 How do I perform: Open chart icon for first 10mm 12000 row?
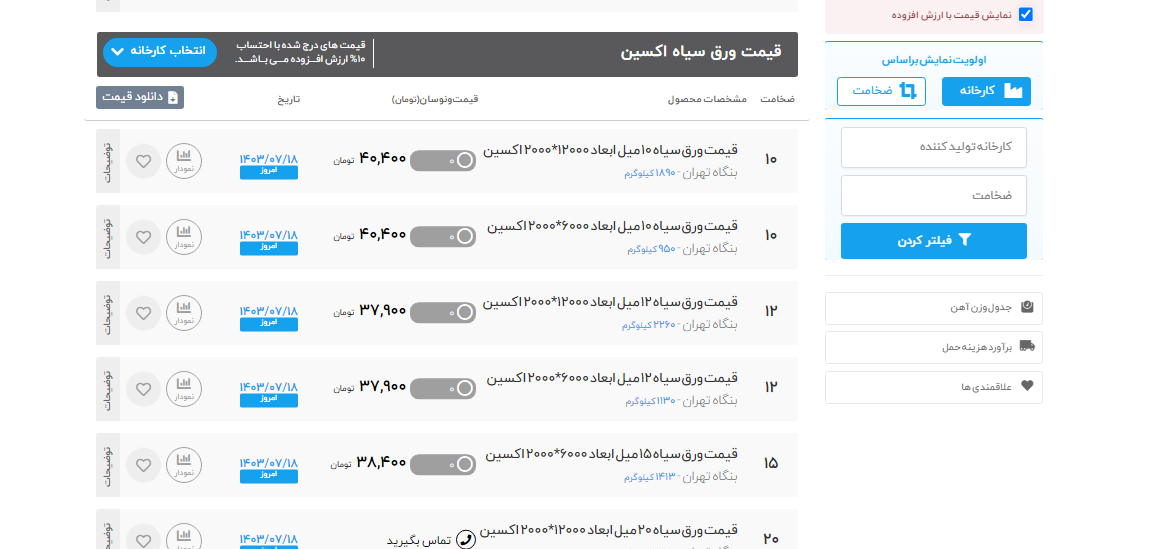(183, 161)
